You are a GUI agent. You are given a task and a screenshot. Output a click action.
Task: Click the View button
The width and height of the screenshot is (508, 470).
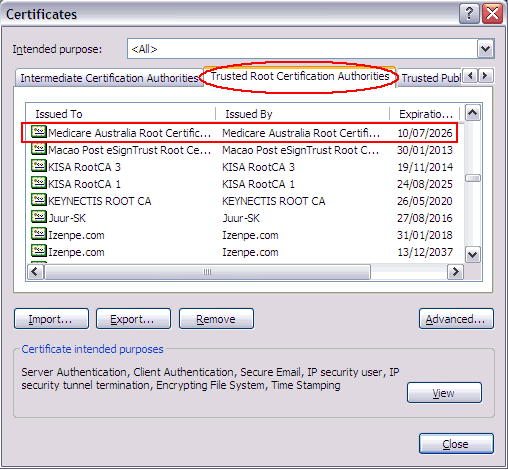[x=444, y=393]
